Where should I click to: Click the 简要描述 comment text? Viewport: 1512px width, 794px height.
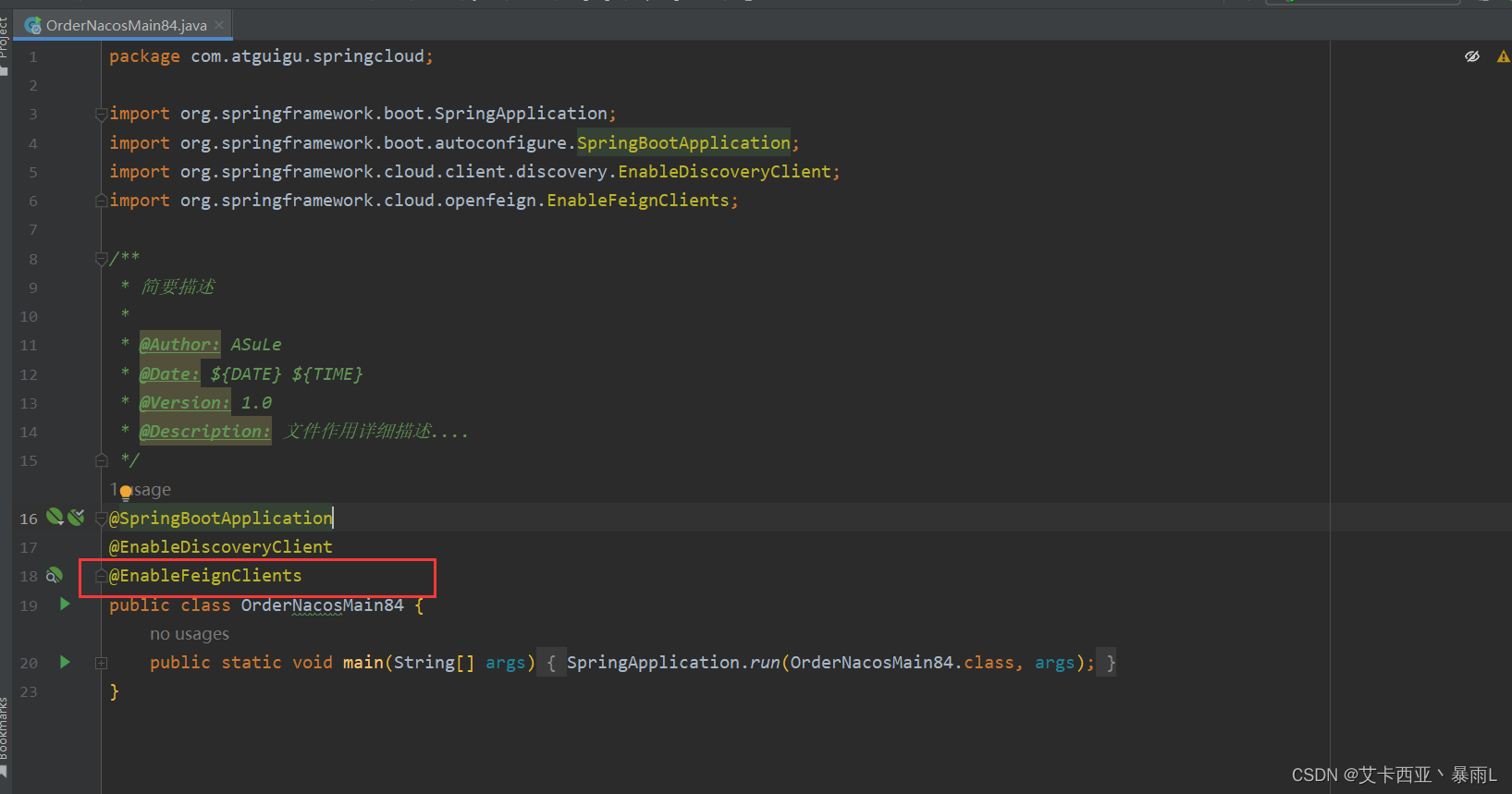178,287
